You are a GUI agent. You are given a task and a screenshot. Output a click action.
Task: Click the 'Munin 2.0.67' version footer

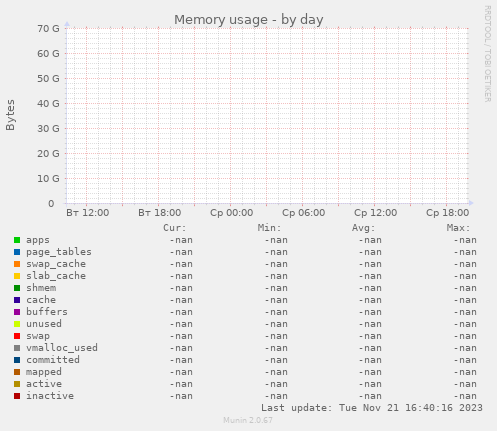[x=248, y=420]
